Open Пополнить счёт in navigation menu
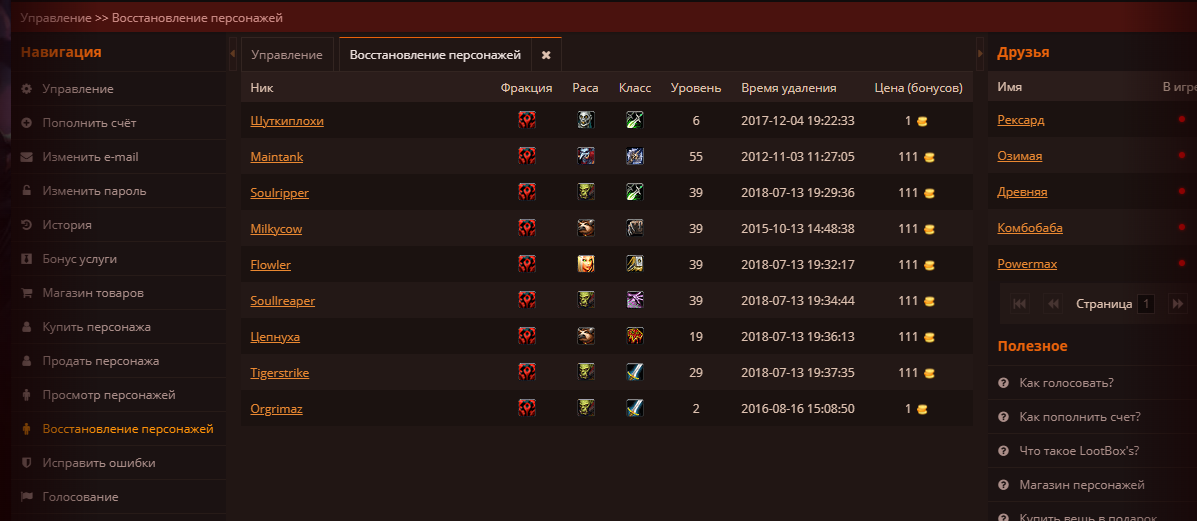Image resolution: width=1197 pixels, height=521 pixels. click(89, 122)
